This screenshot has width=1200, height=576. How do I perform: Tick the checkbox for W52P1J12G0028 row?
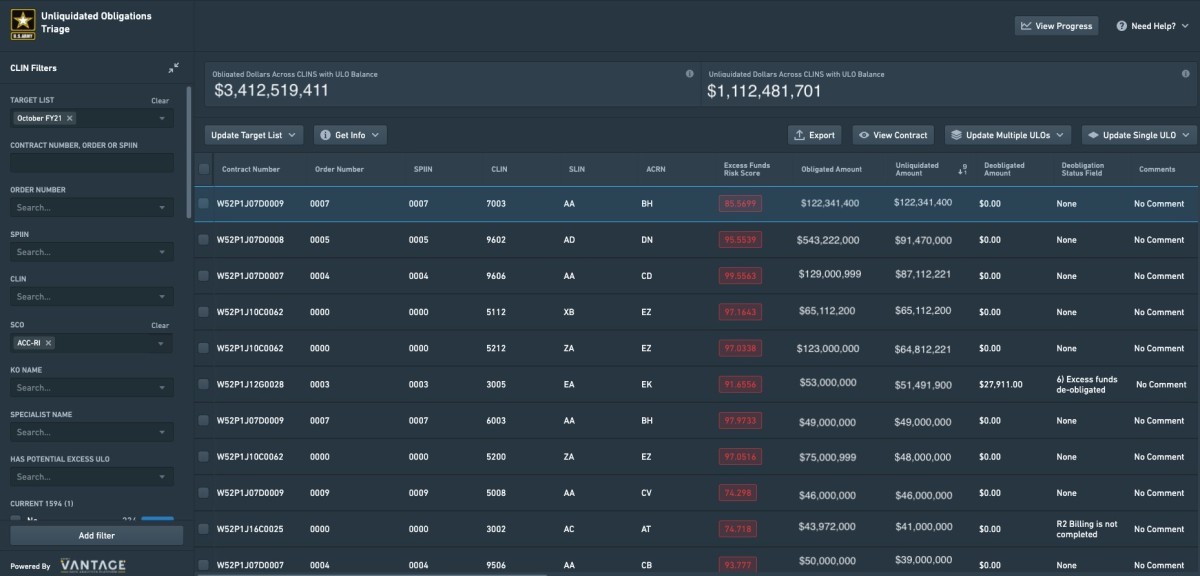tap(204, 384)
